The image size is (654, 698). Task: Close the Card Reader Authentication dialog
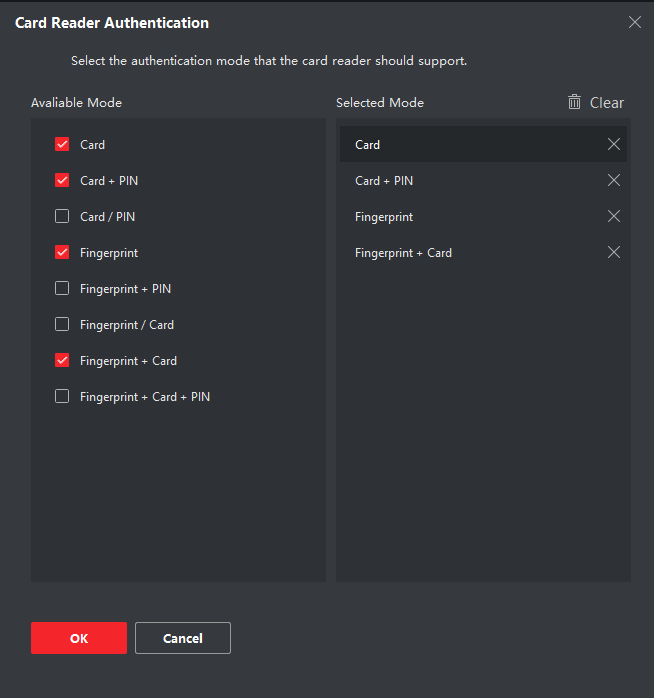click(x=634, y=22)
